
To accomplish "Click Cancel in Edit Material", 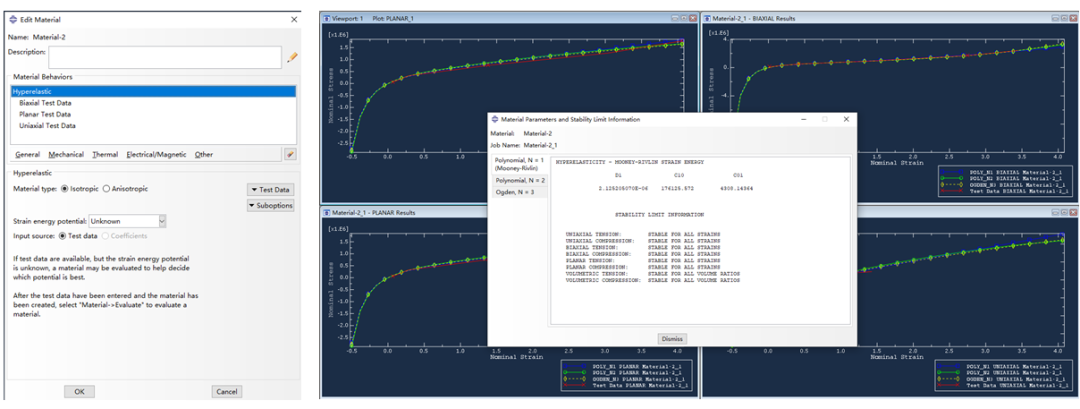I will 227,391.
